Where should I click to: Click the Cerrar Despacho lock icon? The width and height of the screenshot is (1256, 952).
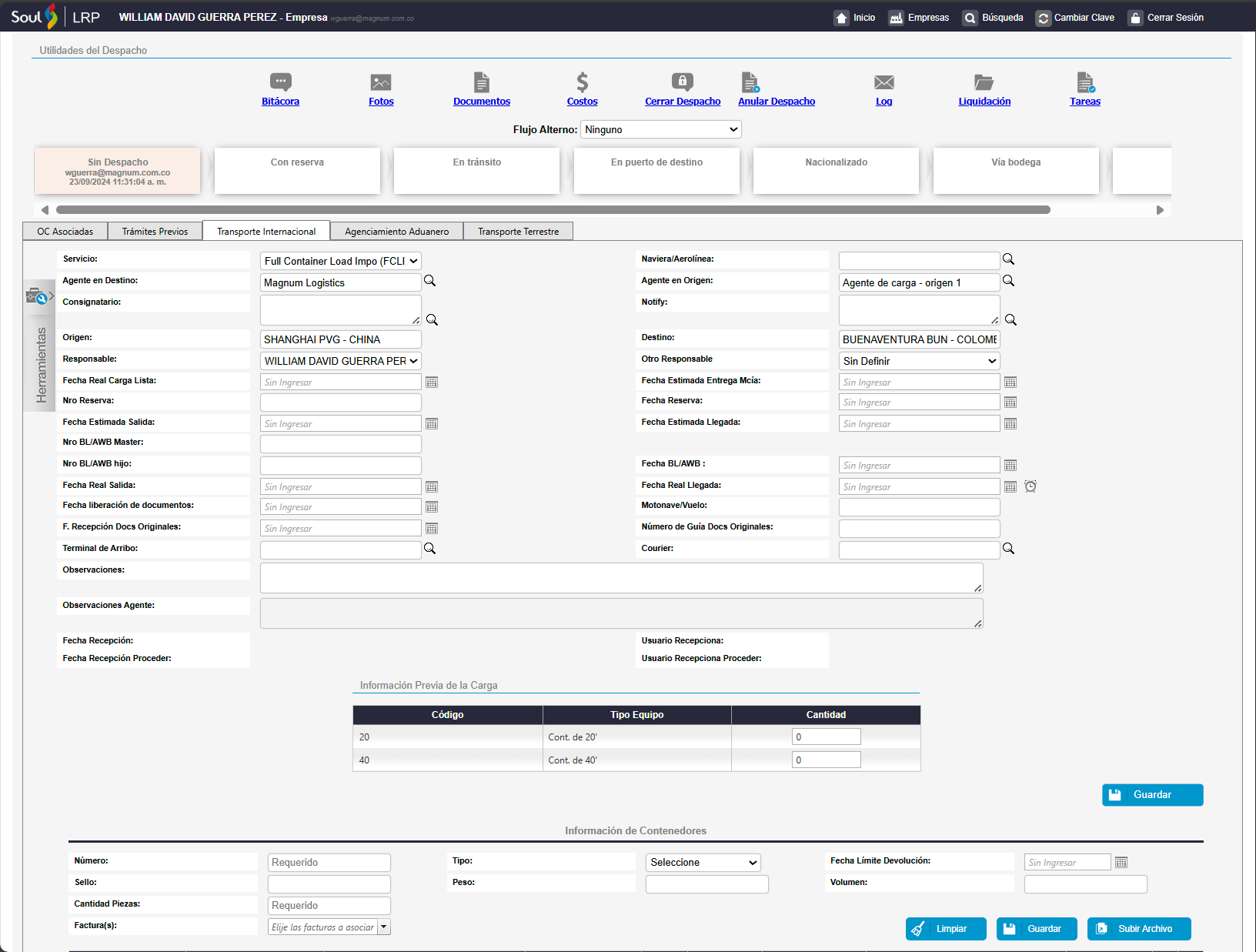tap(683, 82)
